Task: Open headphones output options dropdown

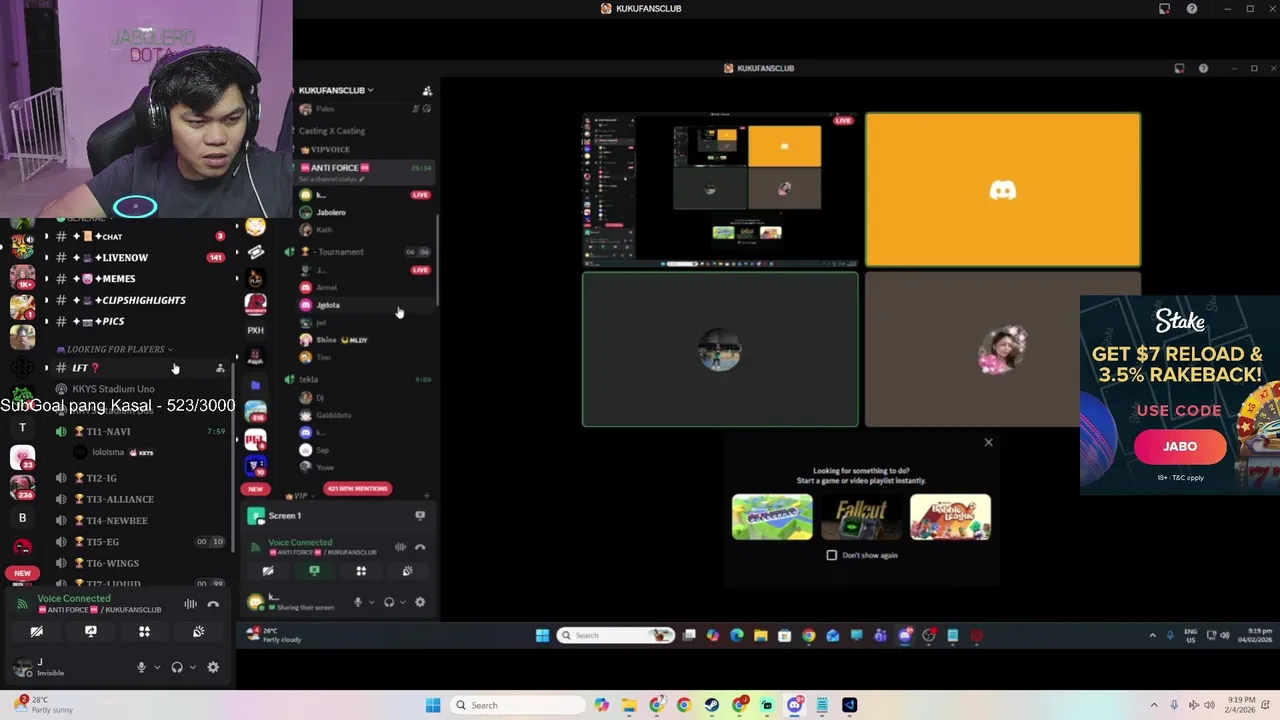Action: click(193, 667)
